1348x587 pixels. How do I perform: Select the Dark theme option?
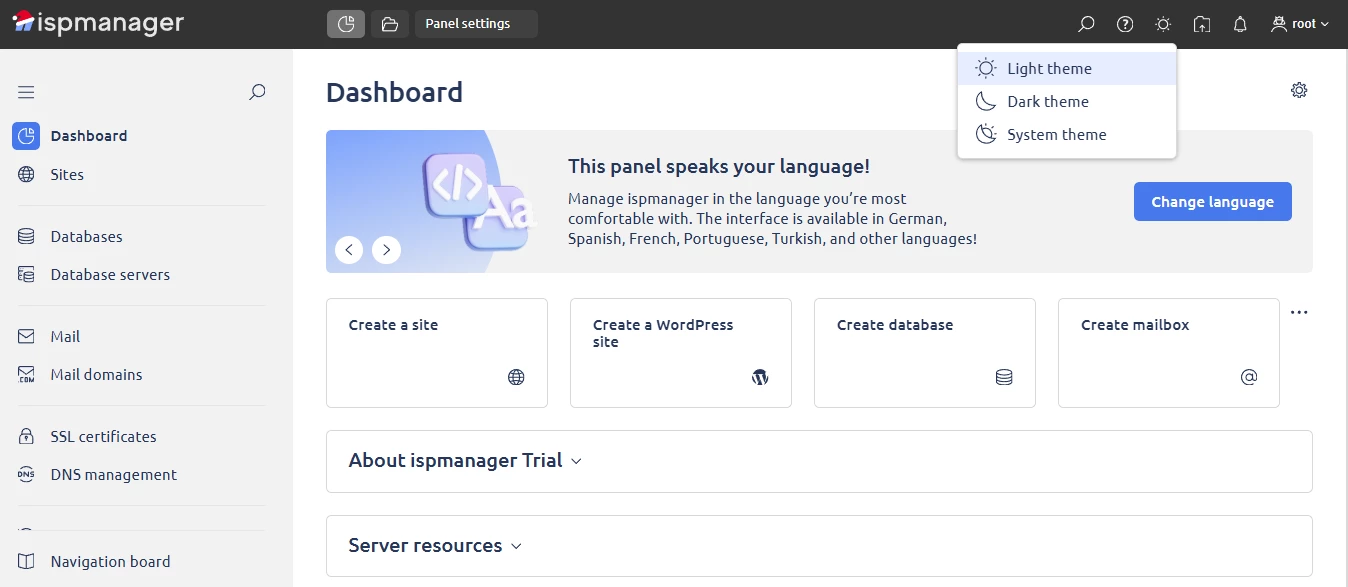[x=1048, y=101]
